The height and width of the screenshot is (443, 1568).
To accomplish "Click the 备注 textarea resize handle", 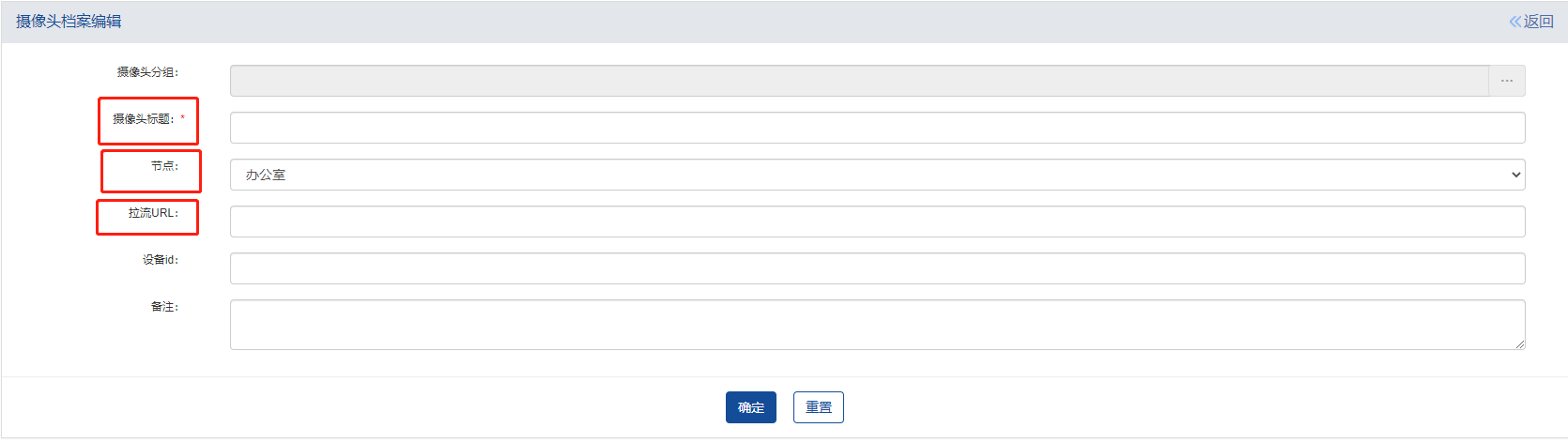I will (1519, 344).
